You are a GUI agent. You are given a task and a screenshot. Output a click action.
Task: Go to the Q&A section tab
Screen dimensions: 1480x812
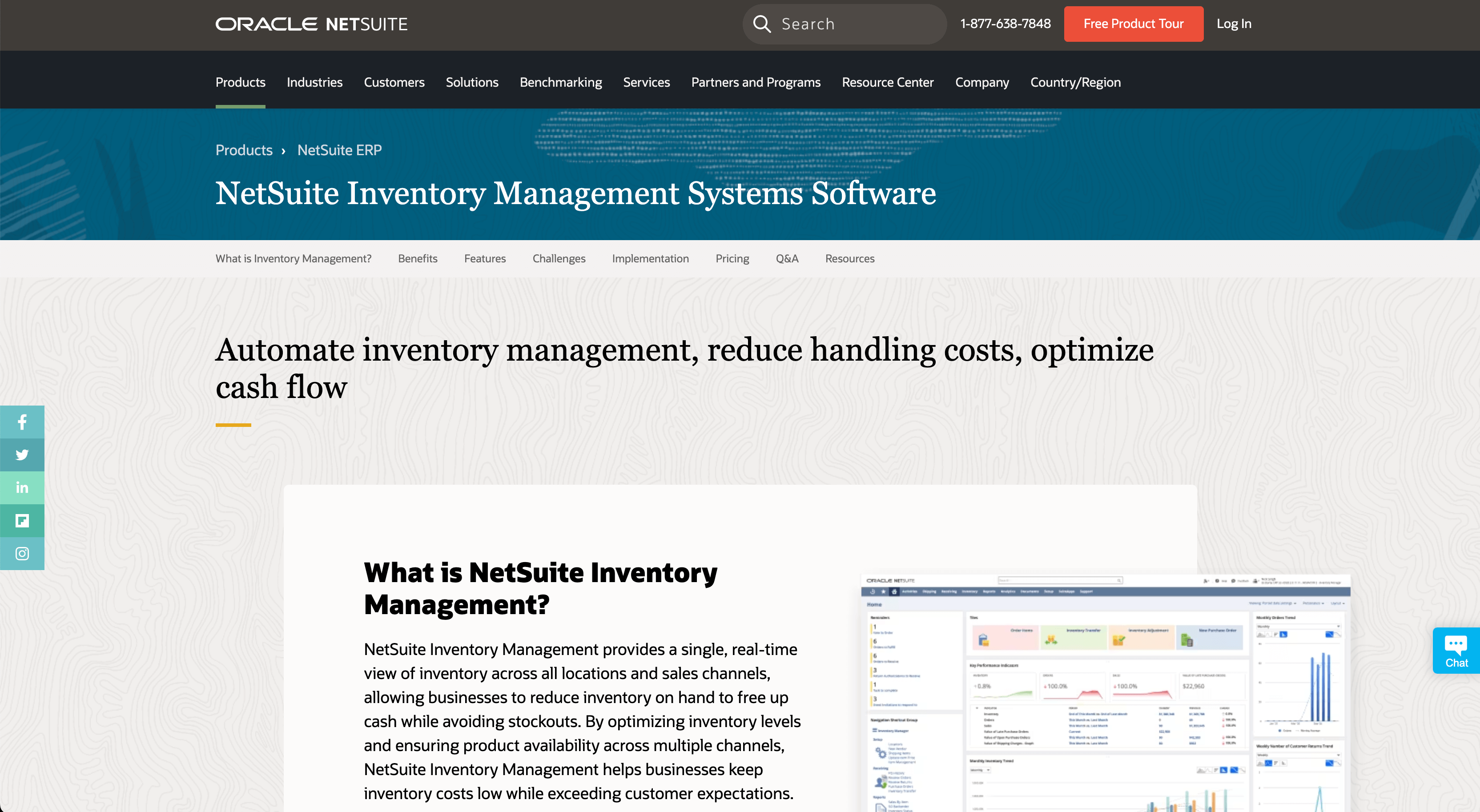pyautogui.click(x=787, y=259)
